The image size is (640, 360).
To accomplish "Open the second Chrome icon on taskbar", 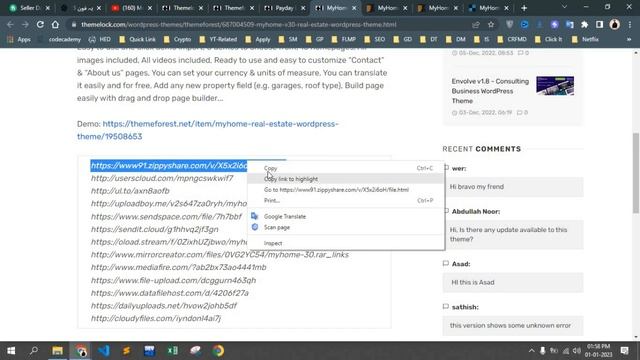I will pos(218,351).
